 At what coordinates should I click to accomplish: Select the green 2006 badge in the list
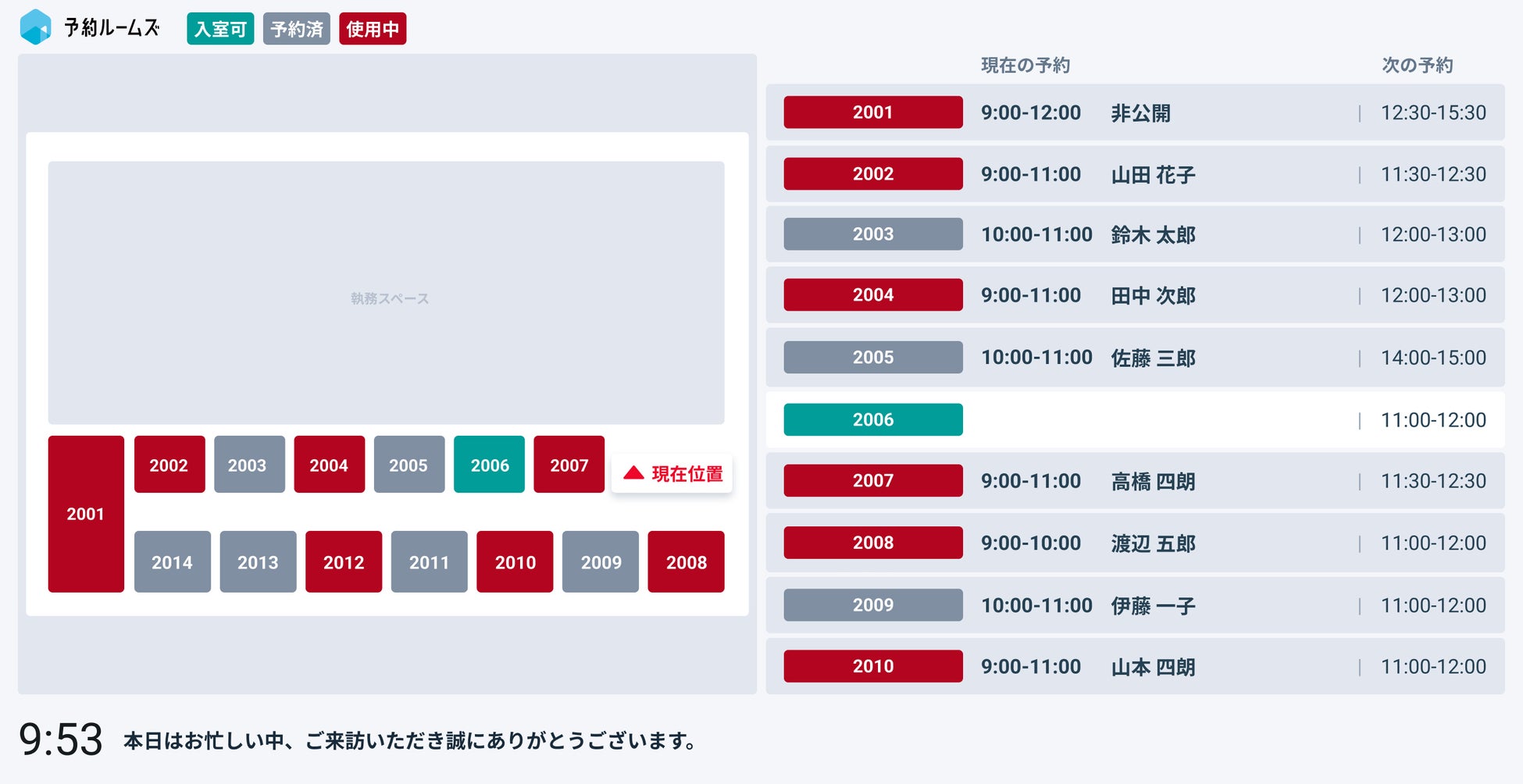click(x=872, y=419)
